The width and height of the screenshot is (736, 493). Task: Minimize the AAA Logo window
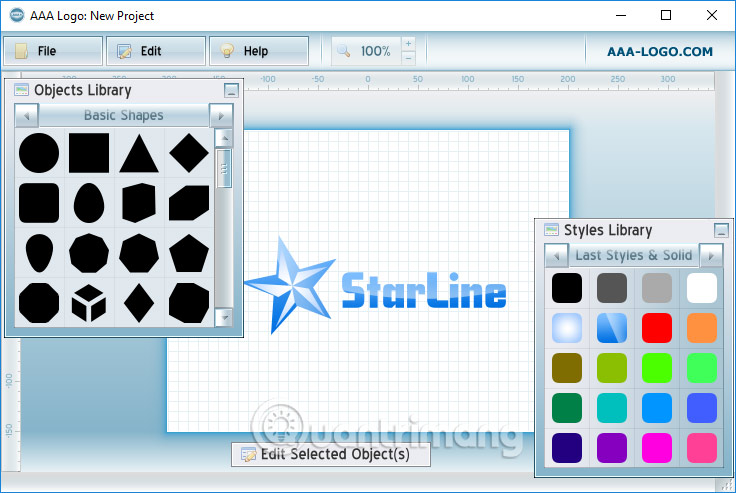621,15
